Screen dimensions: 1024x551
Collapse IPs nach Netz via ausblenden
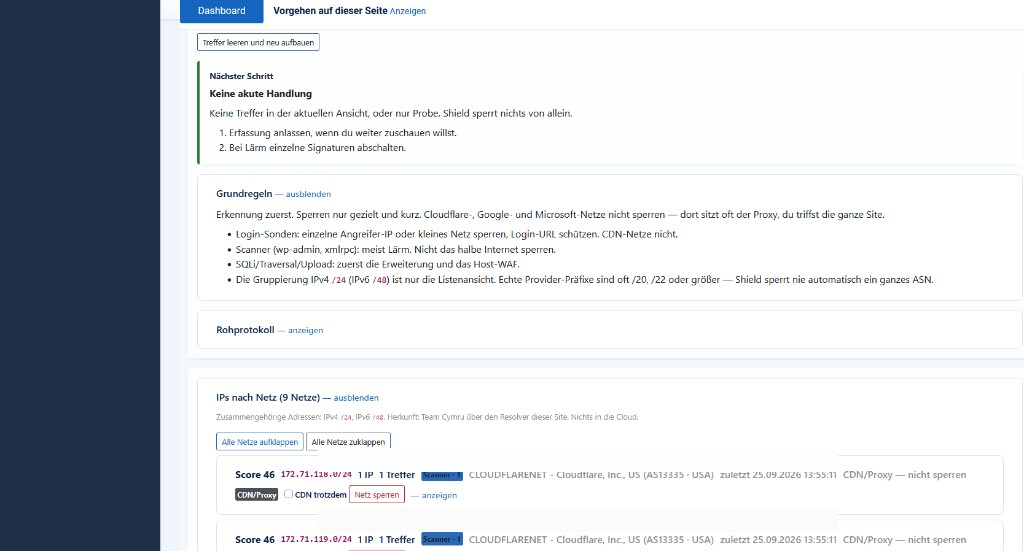(x=356, y=398)
